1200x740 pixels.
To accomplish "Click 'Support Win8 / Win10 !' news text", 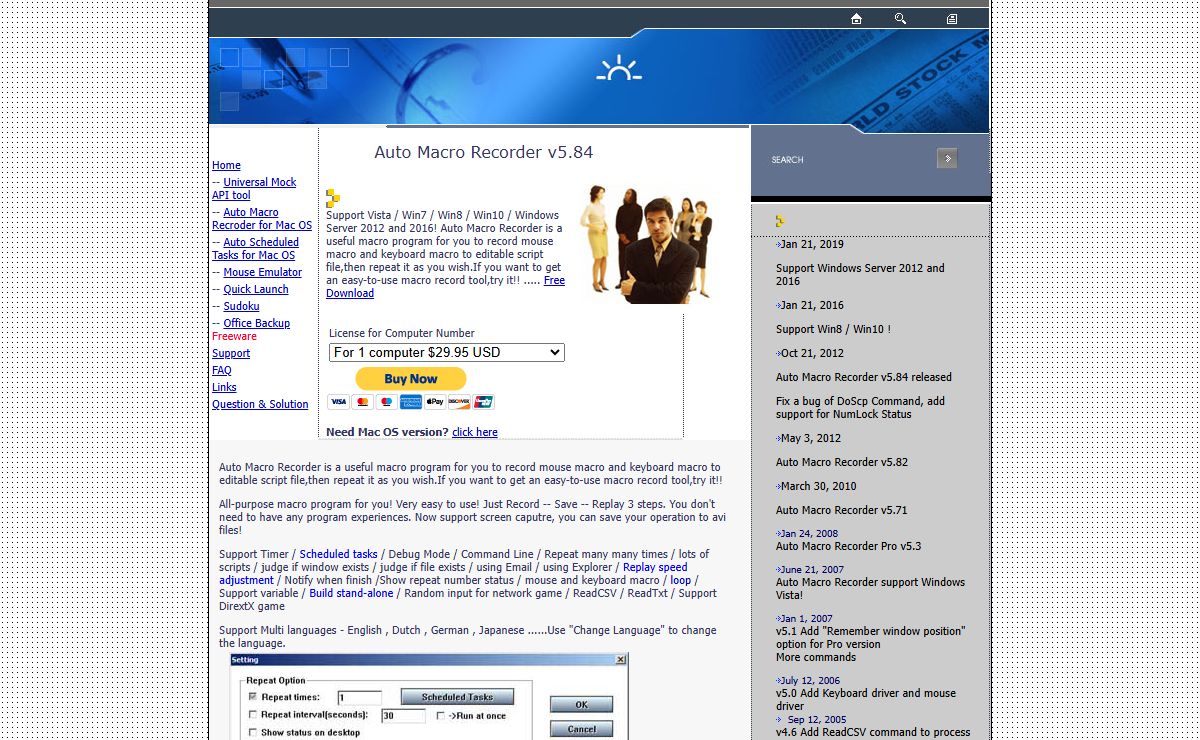I will (833, 329).
